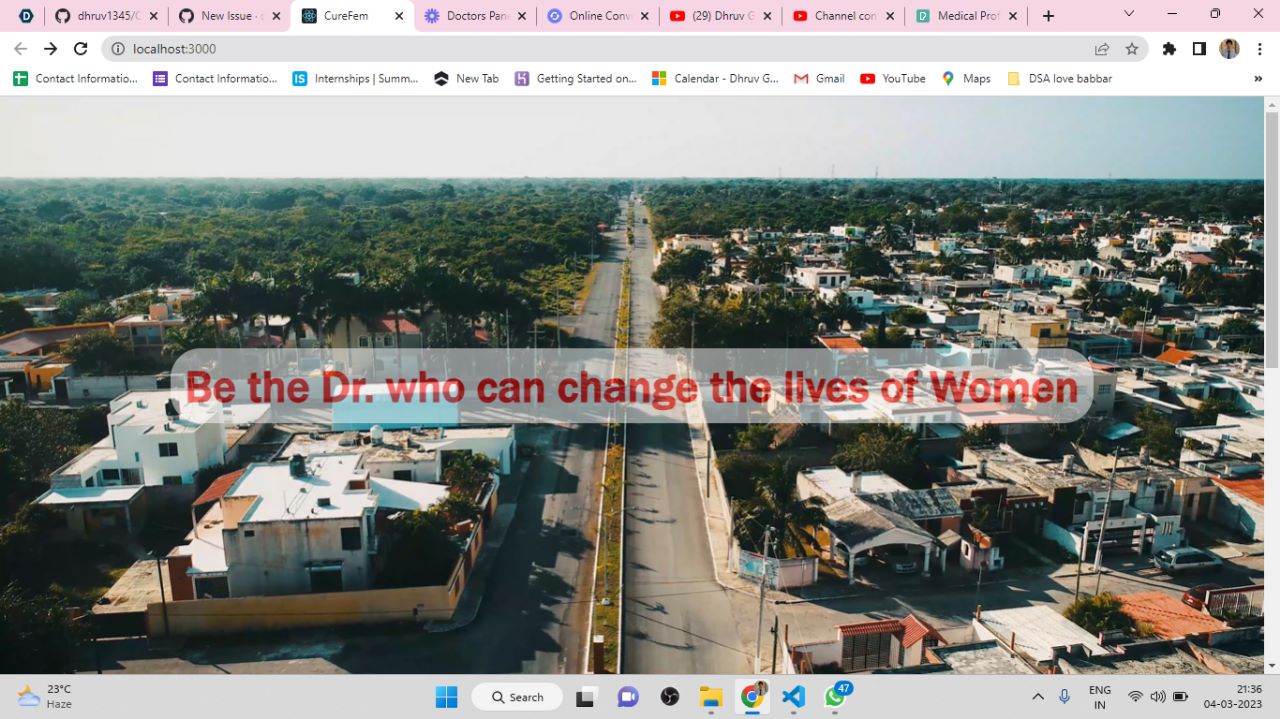Change the ENG IN input language
This screenshot has width=1280, height=719.
pos(1100,697)
